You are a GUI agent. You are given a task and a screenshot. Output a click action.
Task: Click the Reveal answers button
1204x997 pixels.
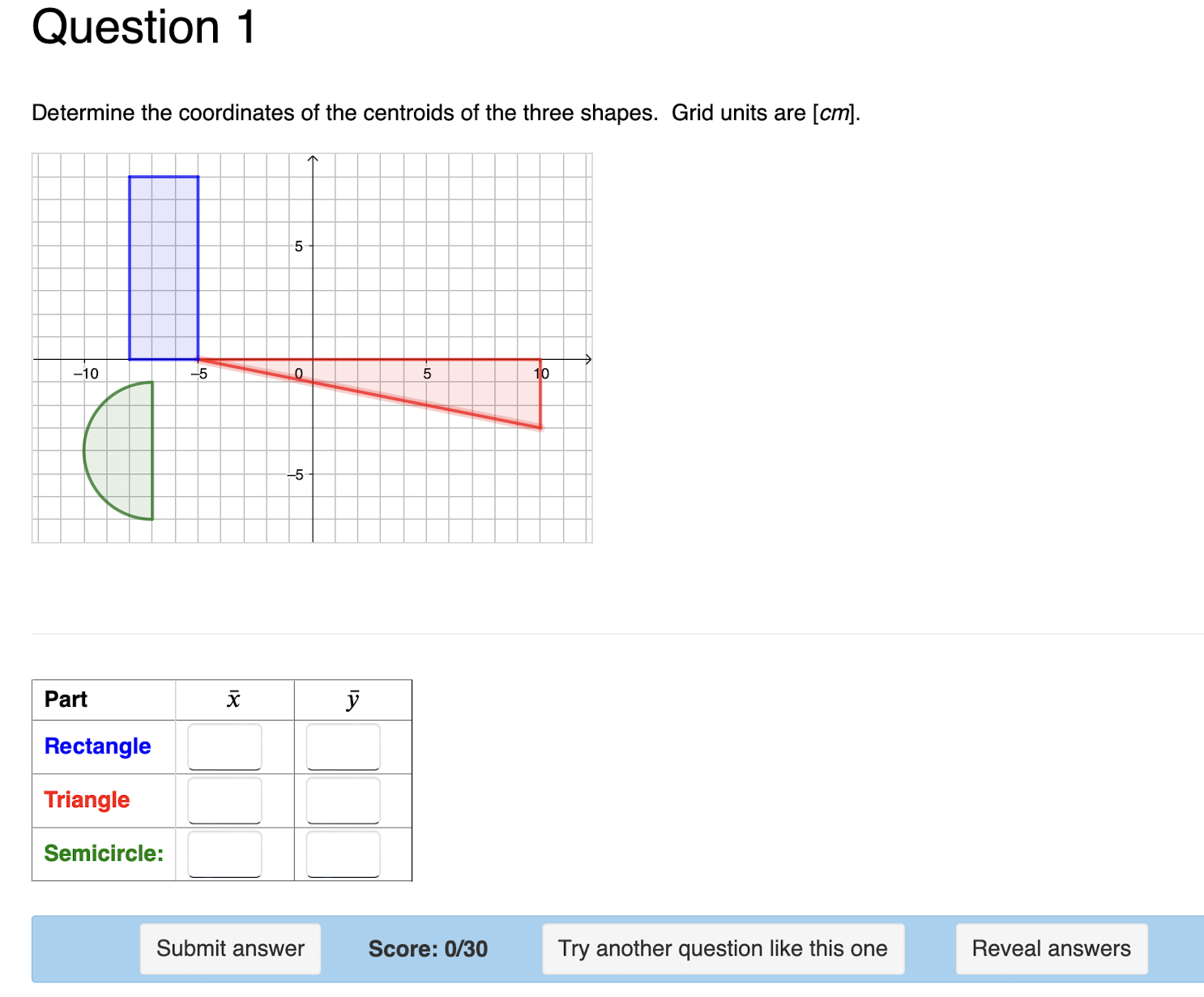point(1051,948)
